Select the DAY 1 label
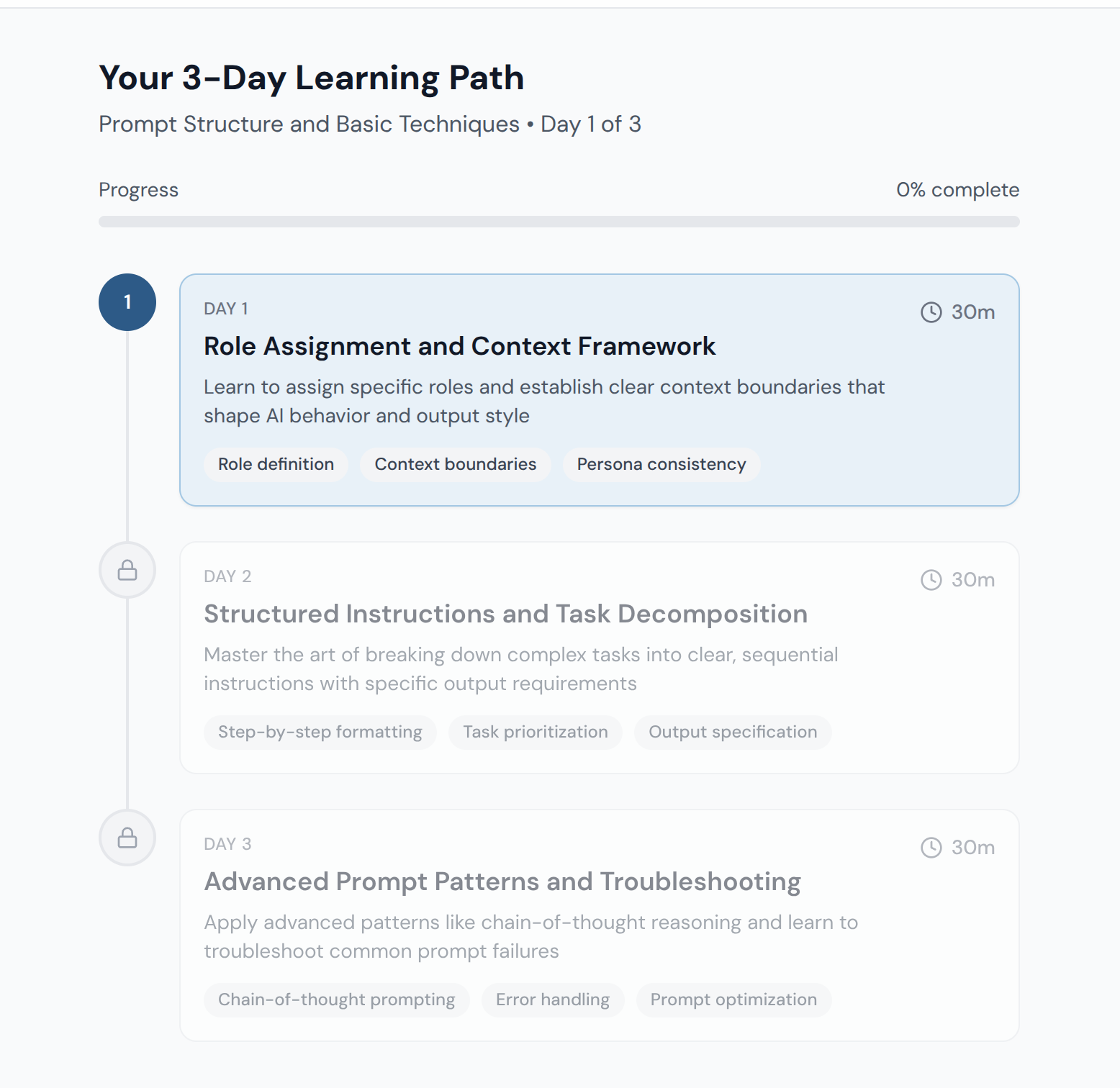The image size is (1120, 1088). [225, 308]
